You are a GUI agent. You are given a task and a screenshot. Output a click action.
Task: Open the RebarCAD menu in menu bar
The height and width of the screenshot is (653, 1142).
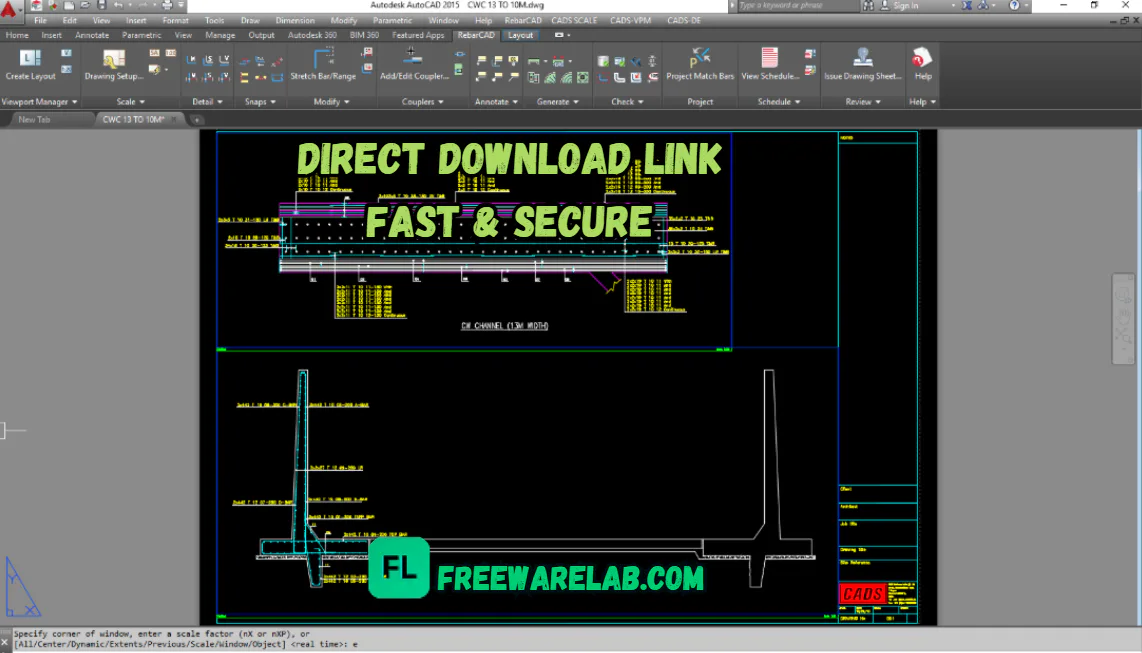tap(522, 20)
